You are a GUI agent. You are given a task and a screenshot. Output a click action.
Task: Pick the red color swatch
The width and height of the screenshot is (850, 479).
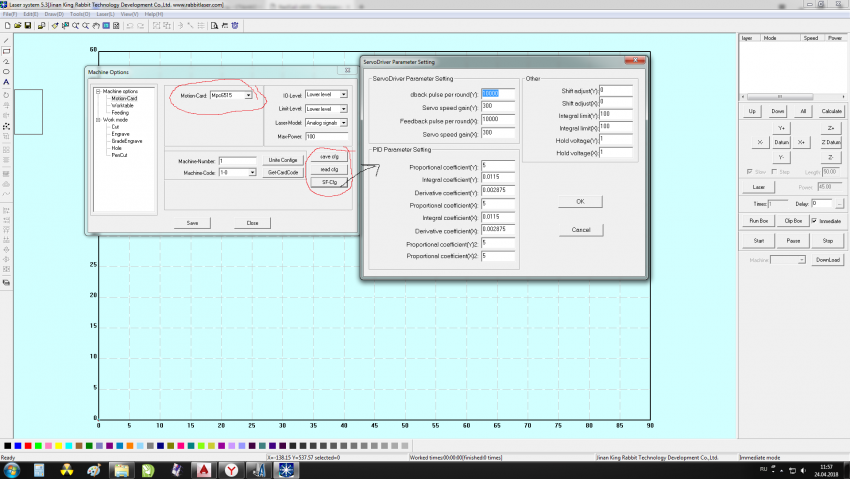pos(28,446)
